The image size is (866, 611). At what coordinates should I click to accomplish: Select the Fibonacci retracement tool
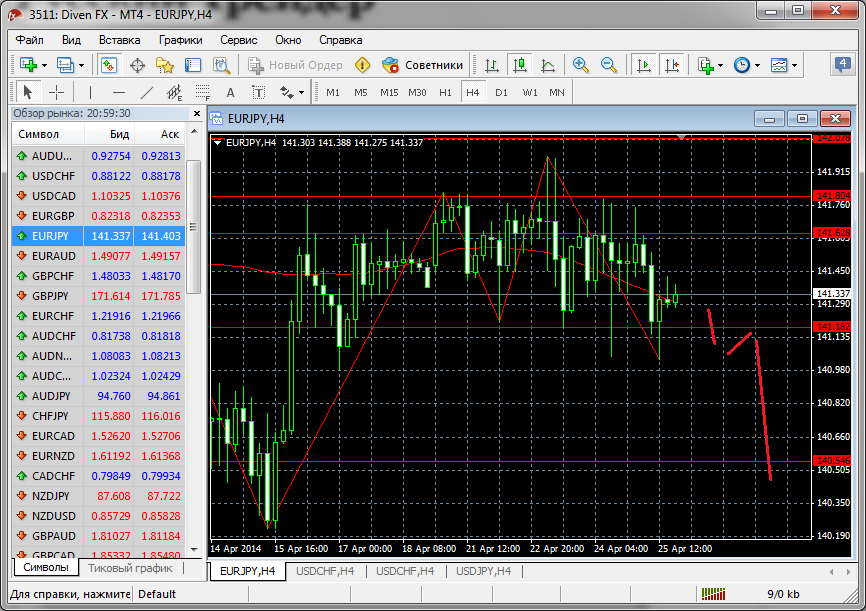pos(203,92)
